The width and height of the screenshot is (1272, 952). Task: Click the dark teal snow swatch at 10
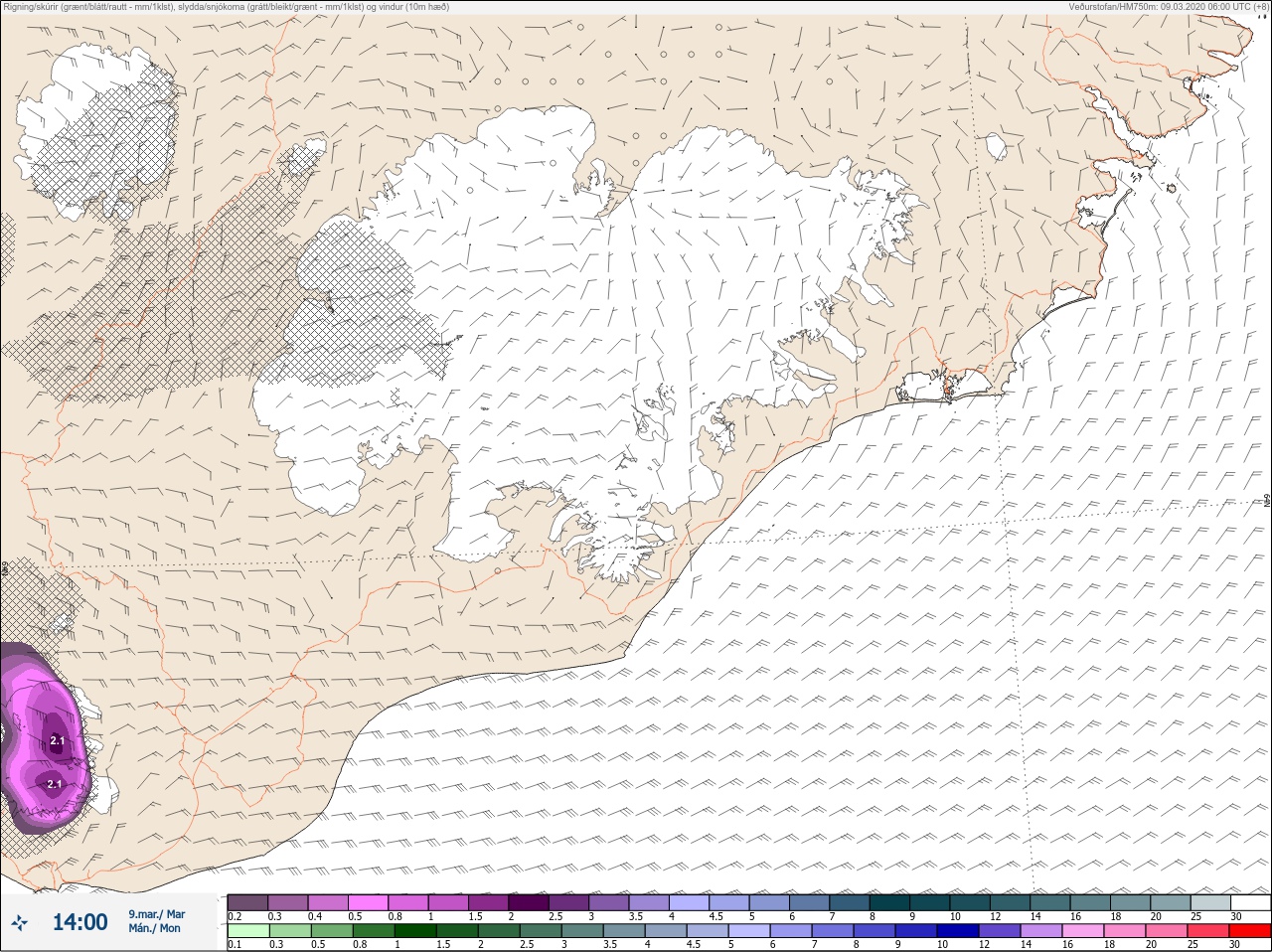969,902
